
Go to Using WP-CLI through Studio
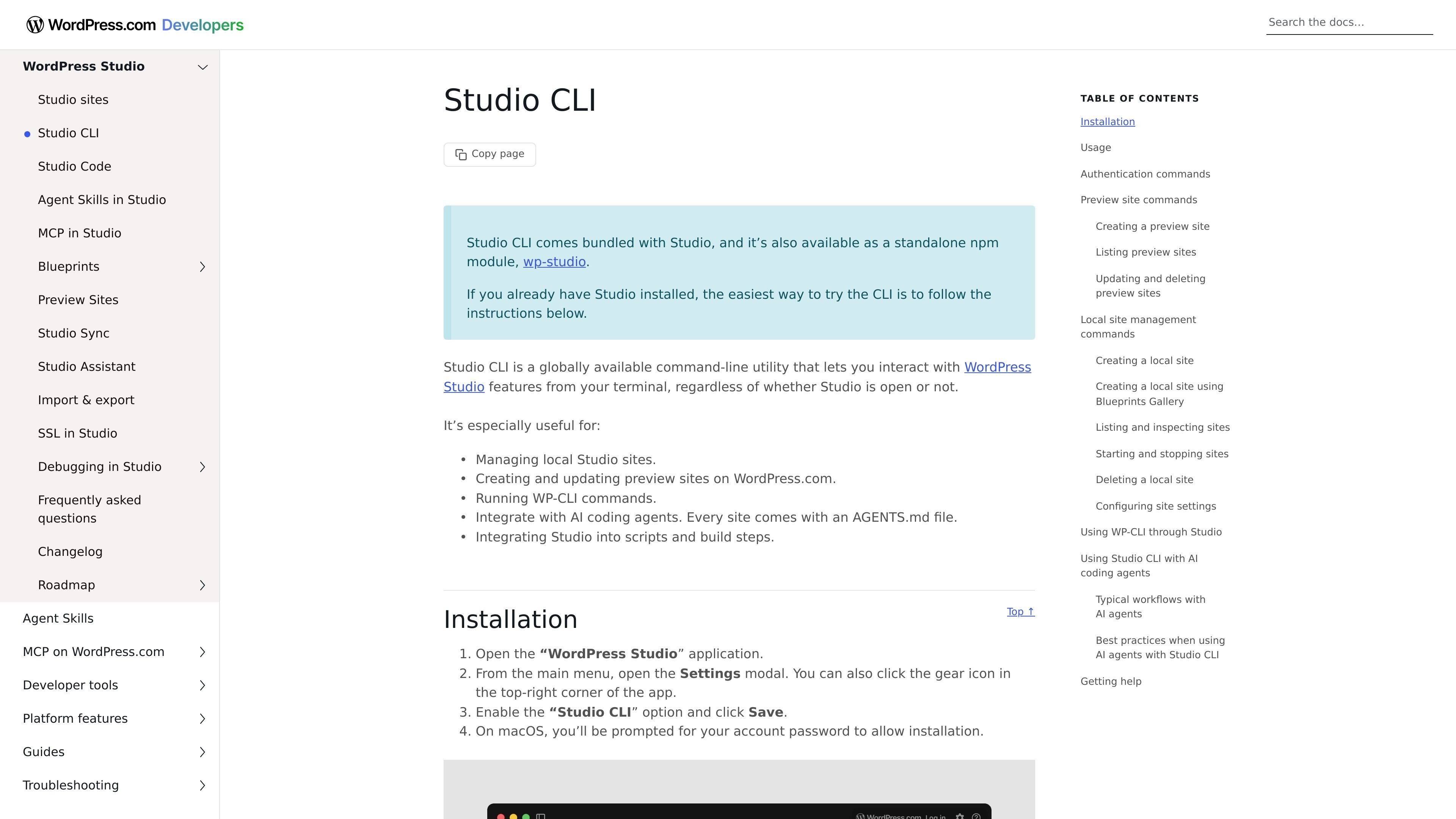click(1151, 532)
